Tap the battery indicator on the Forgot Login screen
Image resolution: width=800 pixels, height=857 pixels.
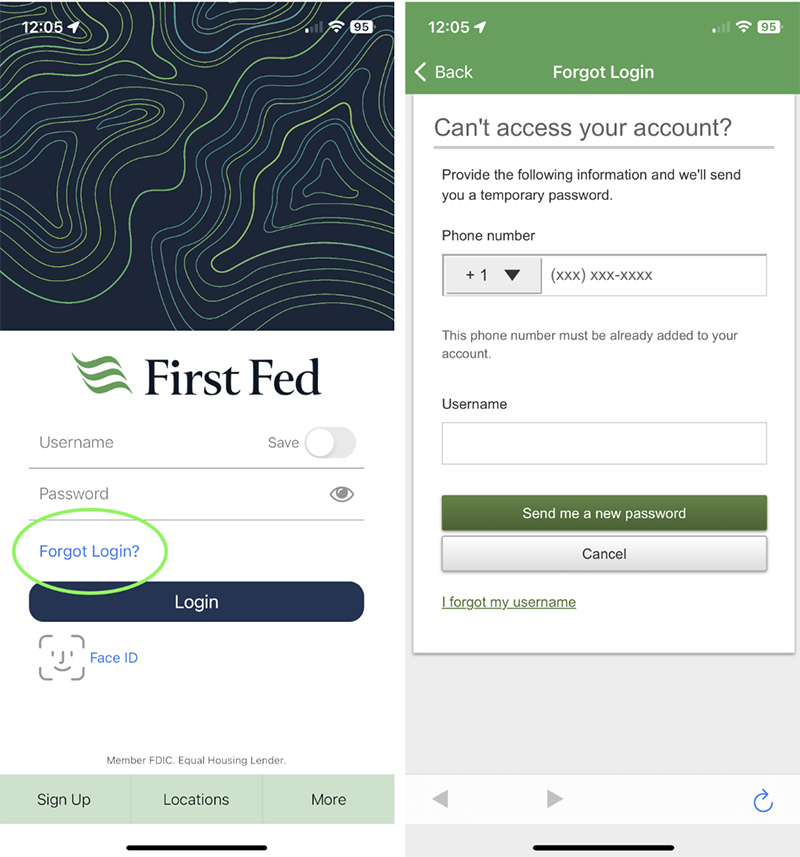click(769, 27)
